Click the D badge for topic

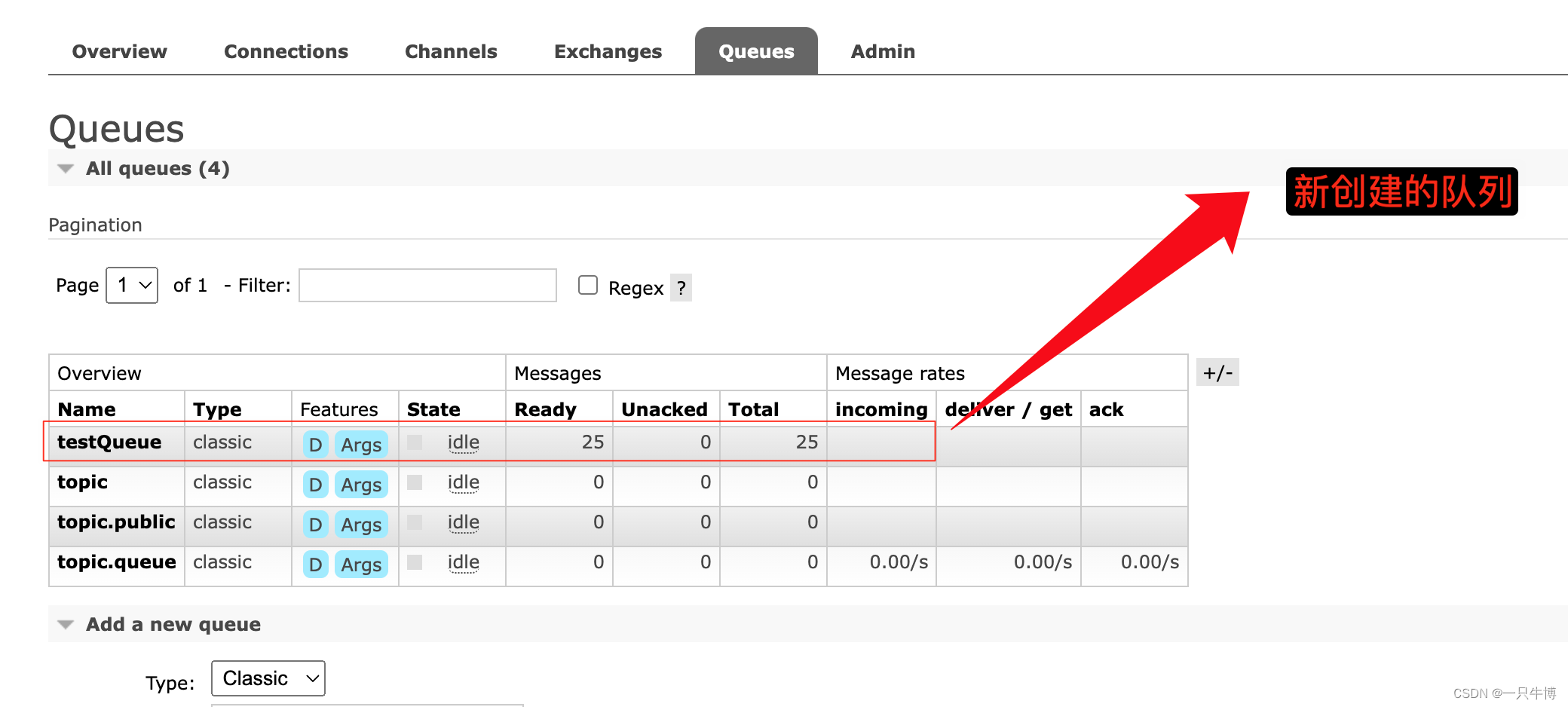(316, 485)
